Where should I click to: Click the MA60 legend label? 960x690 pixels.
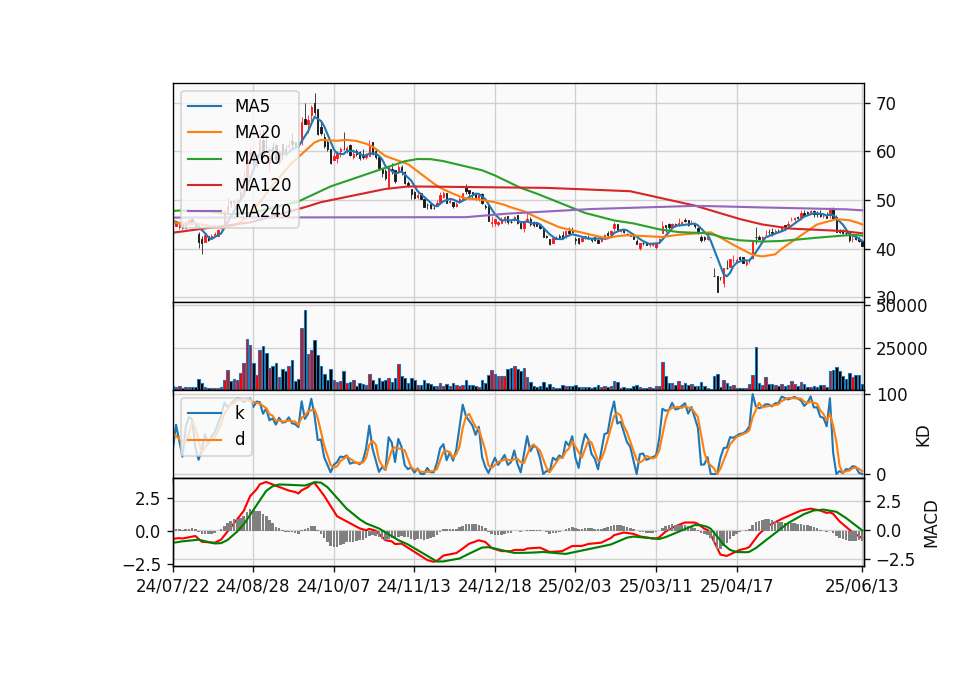(x=257, y=158)
